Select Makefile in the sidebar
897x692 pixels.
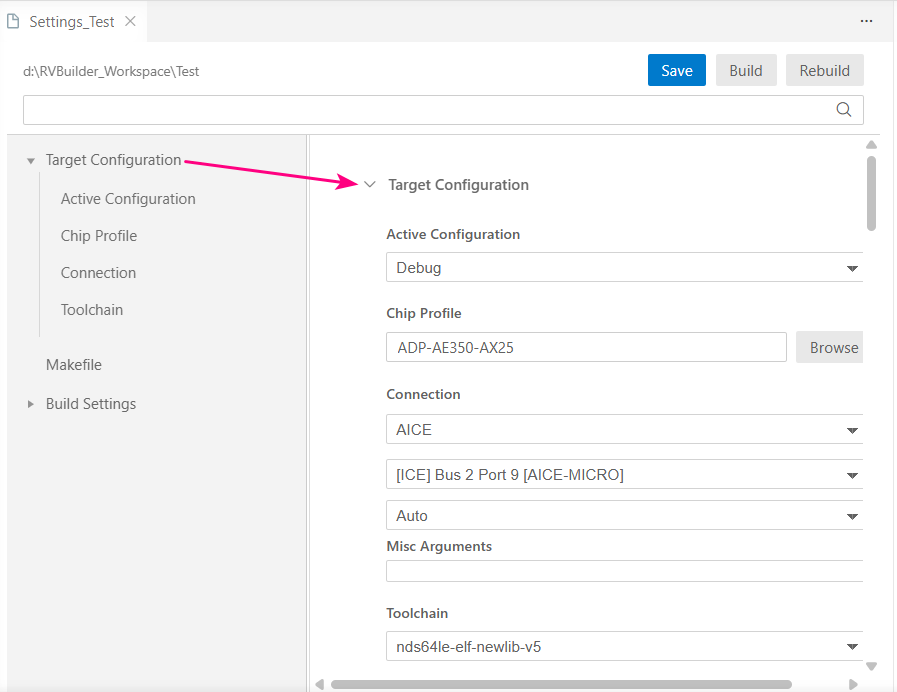(x=74, y=365)
